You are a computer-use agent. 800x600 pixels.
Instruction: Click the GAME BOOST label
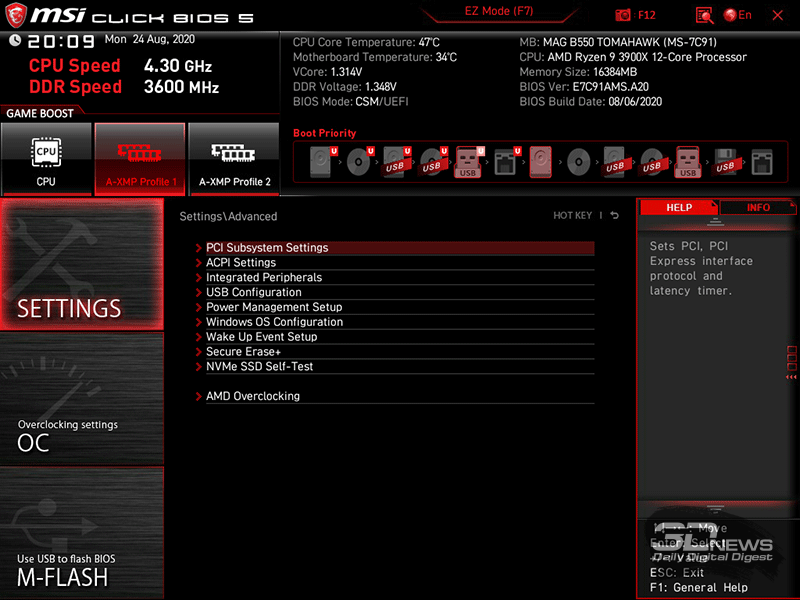pos(40,113)
